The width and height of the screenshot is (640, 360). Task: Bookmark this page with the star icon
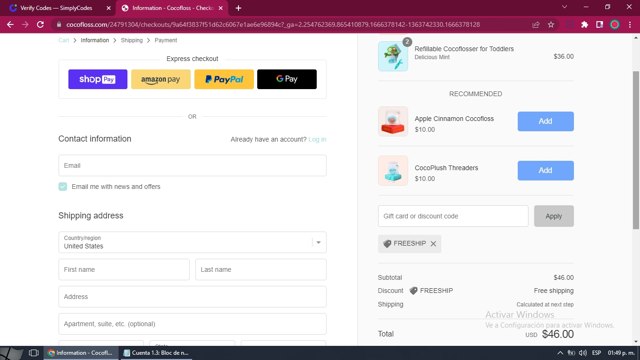[x=551, y=24]
